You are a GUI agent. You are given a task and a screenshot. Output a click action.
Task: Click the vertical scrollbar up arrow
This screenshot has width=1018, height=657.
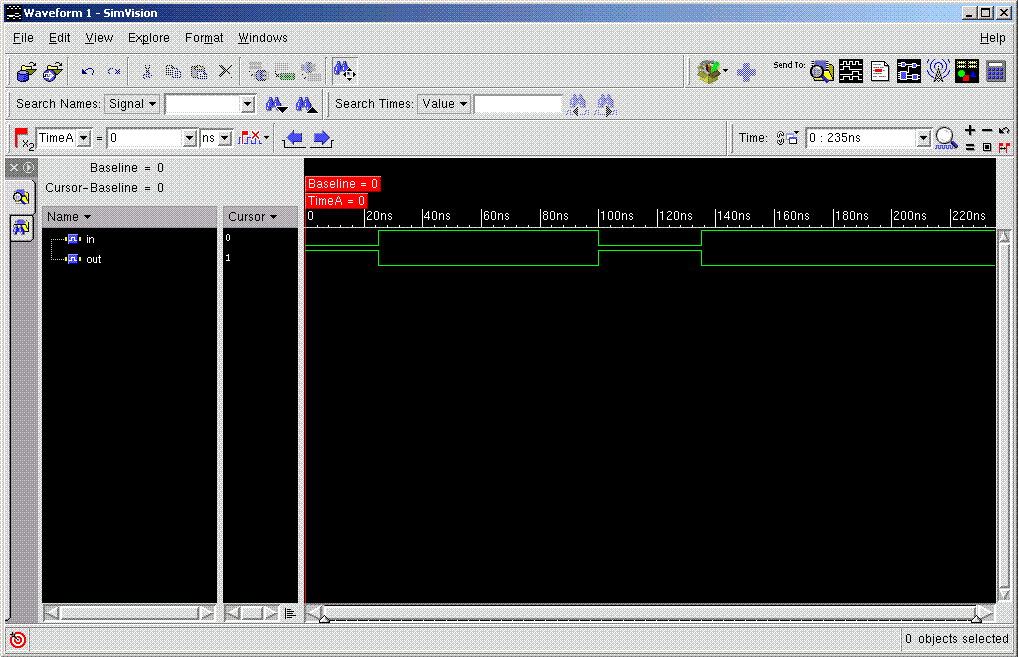click(1004, 236)
